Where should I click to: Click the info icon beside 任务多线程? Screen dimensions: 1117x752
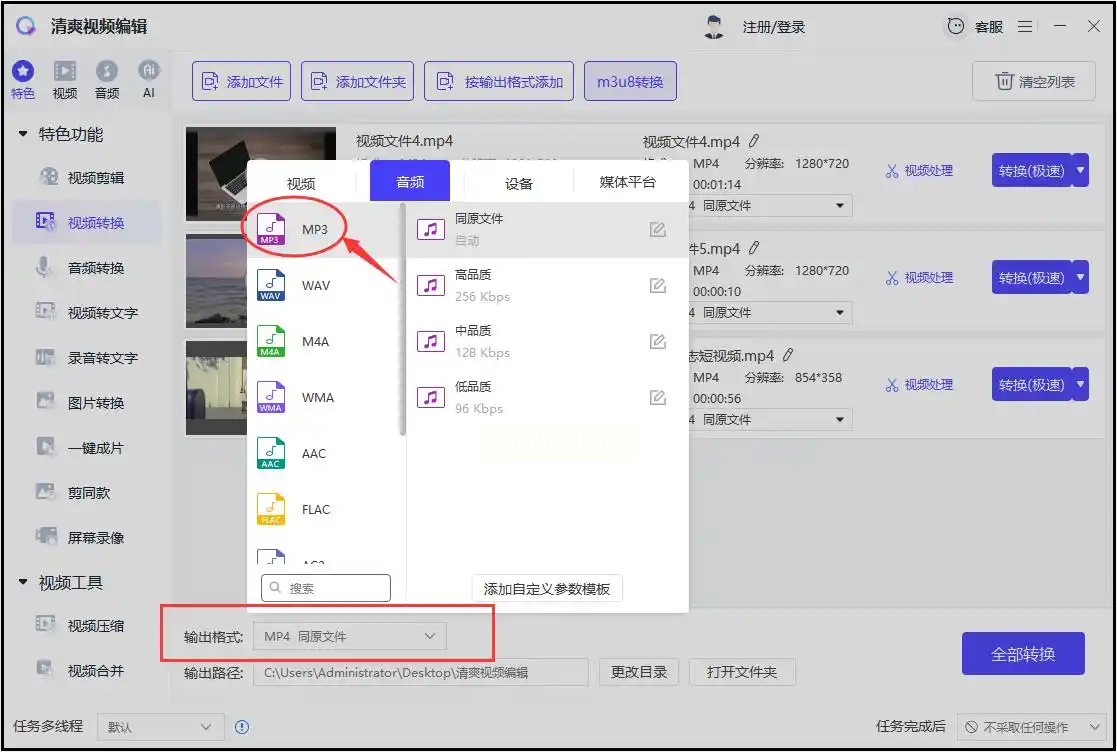[x=241, y=727]
